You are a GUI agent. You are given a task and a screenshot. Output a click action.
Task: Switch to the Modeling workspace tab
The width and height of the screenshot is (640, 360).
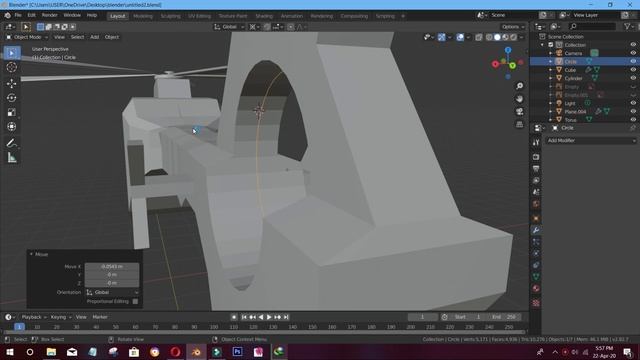tap(143, 16)
